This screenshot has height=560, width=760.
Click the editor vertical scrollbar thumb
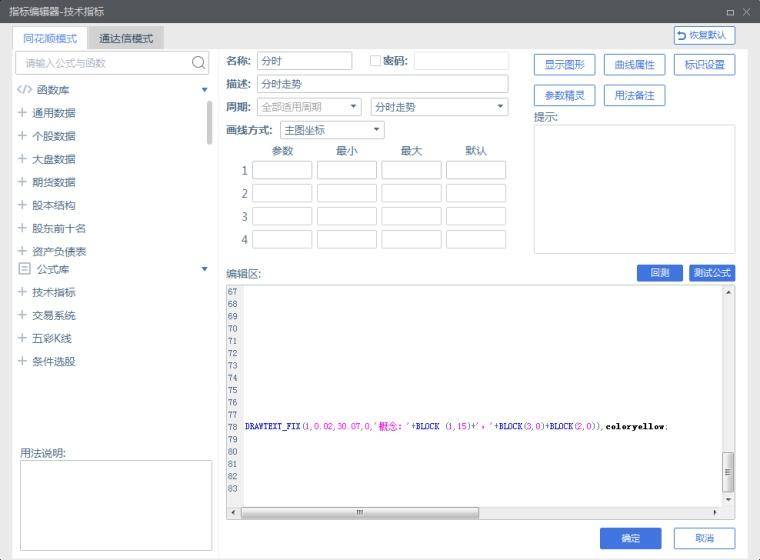728,472
